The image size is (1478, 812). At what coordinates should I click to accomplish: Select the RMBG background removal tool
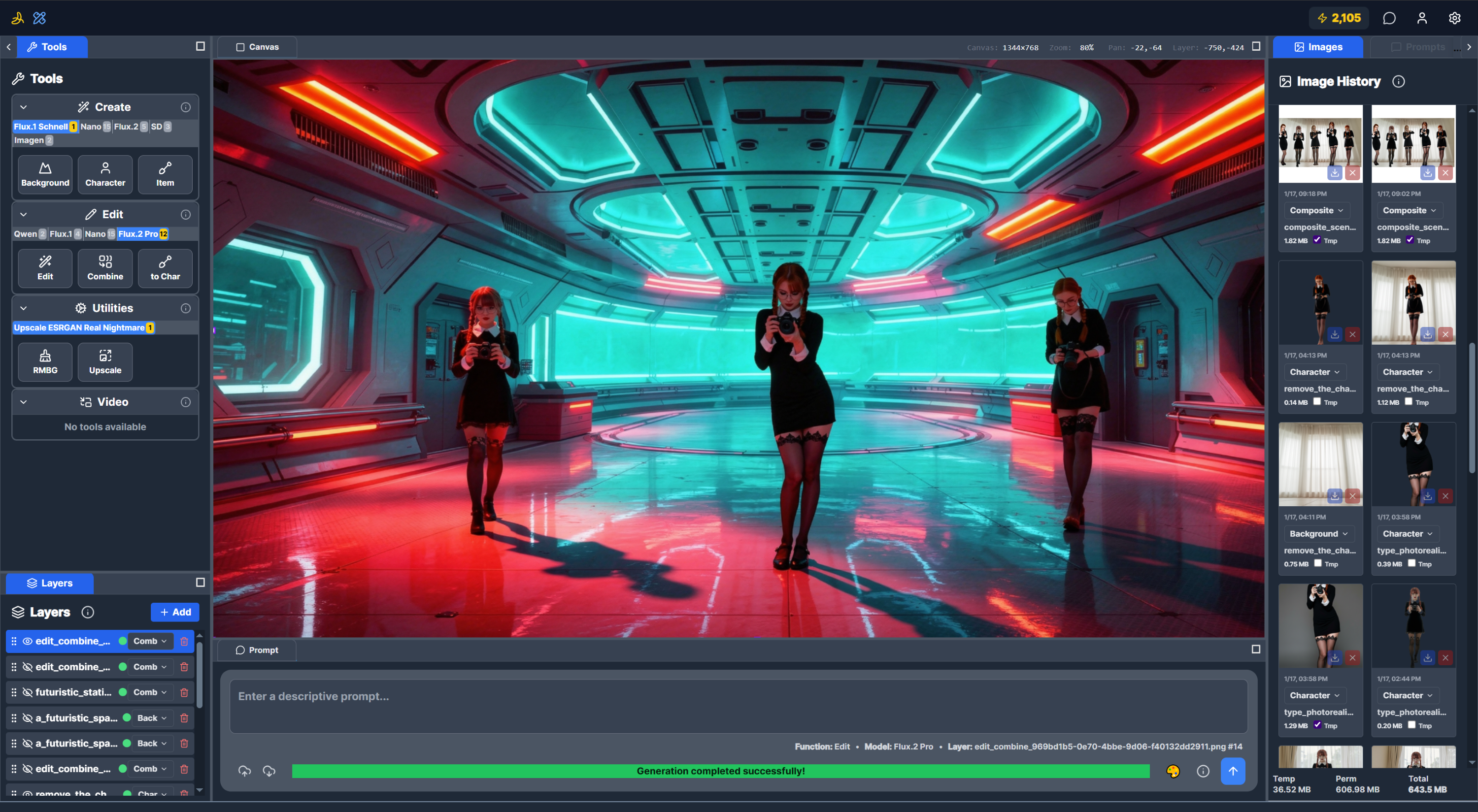pyautogui.click(x=45, y=361)
